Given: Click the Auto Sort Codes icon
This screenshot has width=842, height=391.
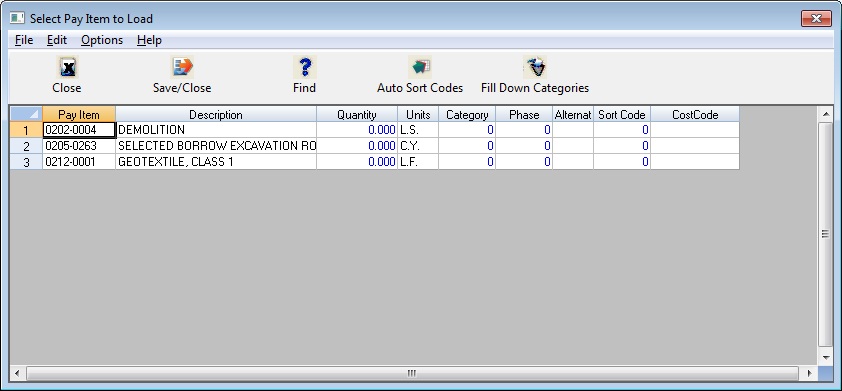Looking at the screenshot, I should pos(419,67).
